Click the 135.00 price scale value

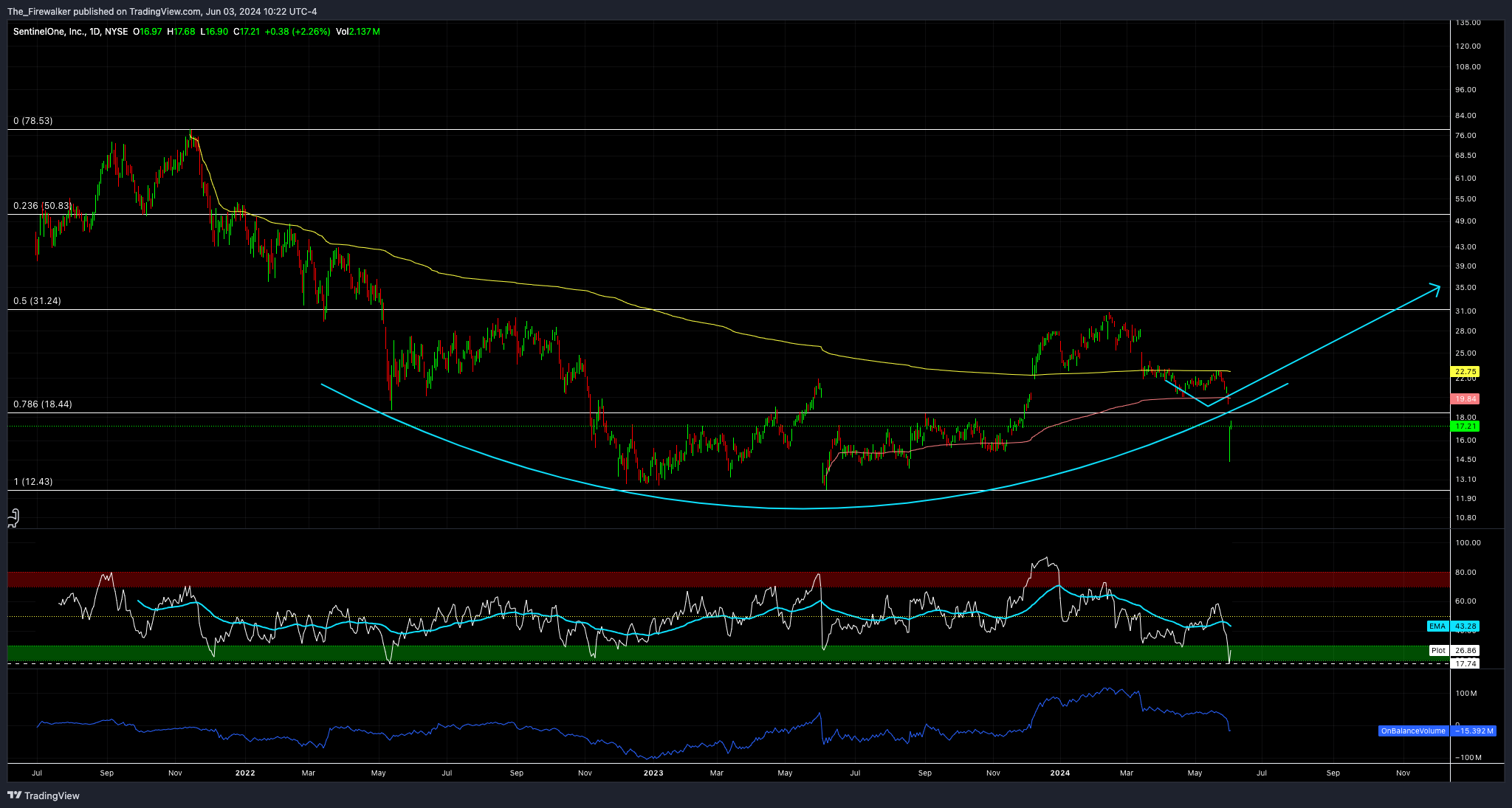click(x=1468, y=23)
